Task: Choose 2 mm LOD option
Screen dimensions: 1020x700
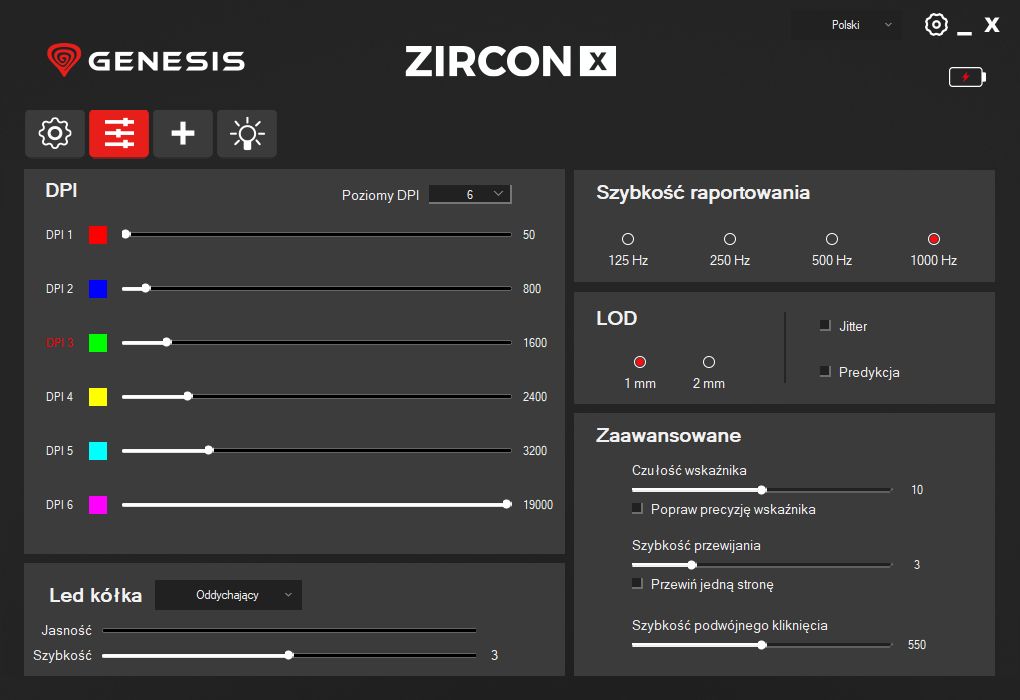Action: point(709,362)
